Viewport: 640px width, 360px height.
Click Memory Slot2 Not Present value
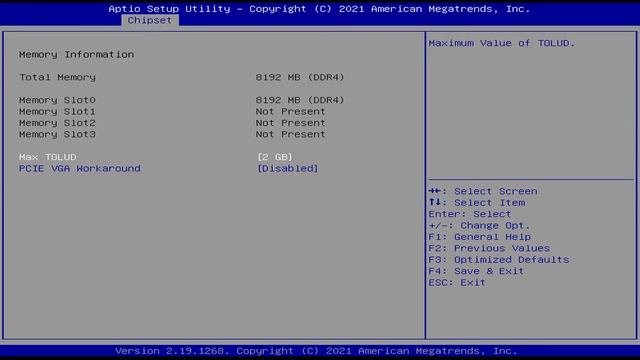point(291,123)
